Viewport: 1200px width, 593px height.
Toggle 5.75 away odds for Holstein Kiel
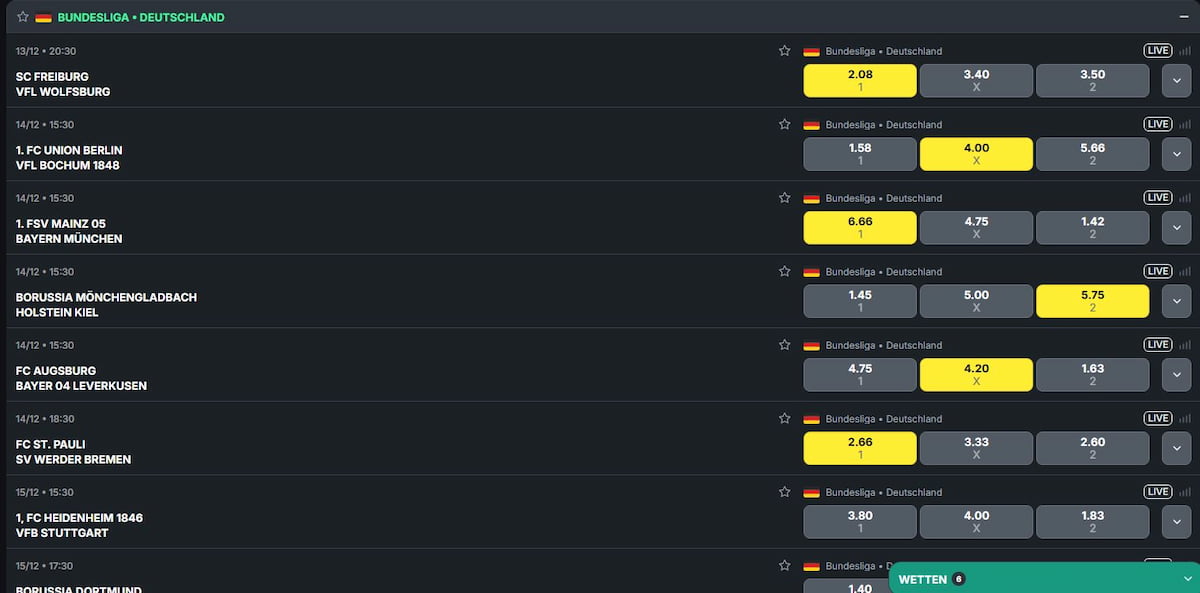[x=1092, y=301]
